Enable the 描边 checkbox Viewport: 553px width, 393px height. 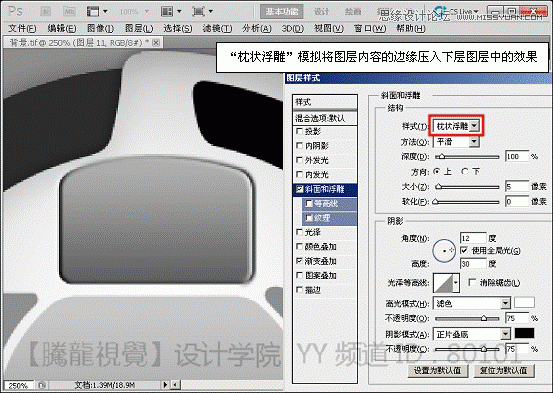coord(299,290)
